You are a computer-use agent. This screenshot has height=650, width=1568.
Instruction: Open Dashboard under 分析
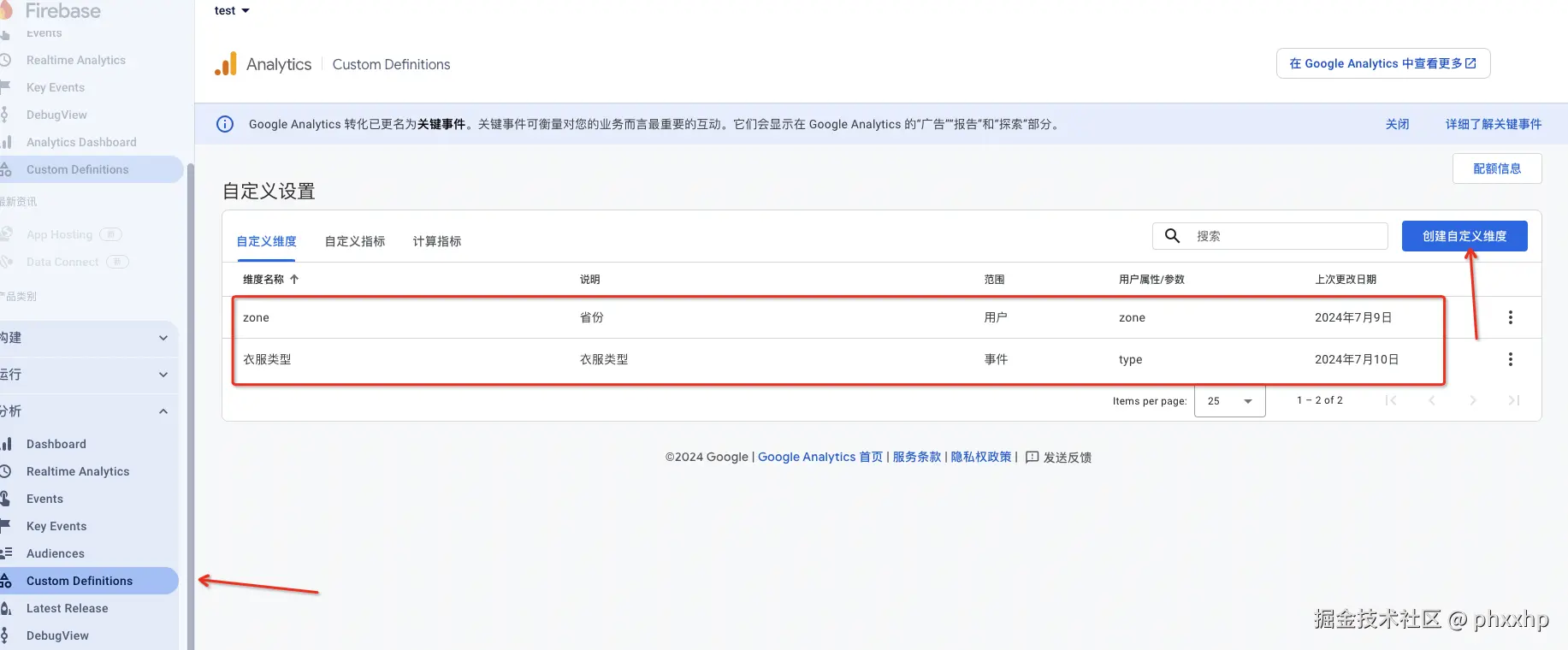pos(56,444)
